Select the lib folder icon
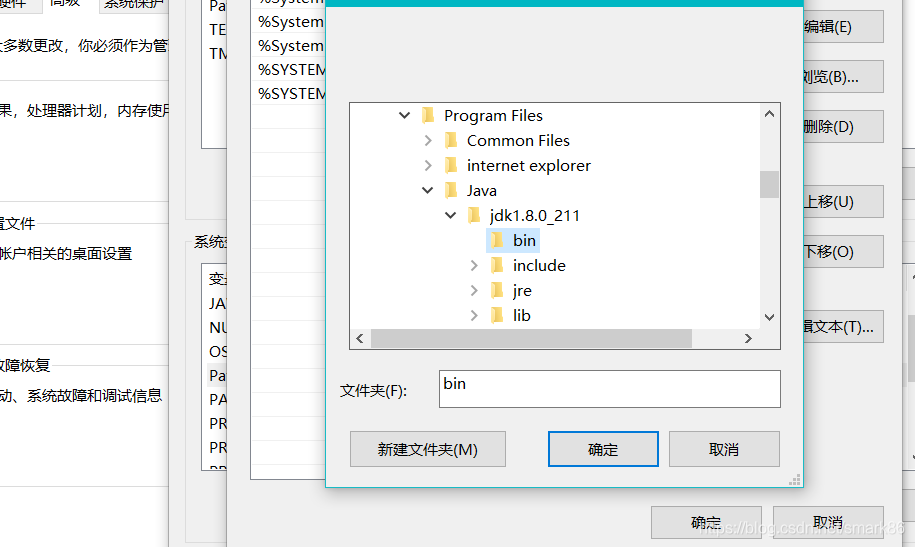 (497, 316)
